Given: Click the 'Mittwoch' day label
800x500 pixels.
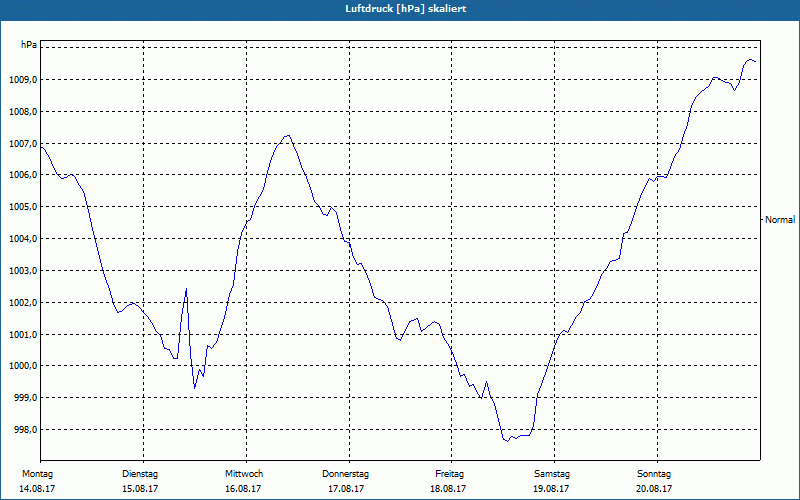Looking at the screenshot, I should pos(244,474).
